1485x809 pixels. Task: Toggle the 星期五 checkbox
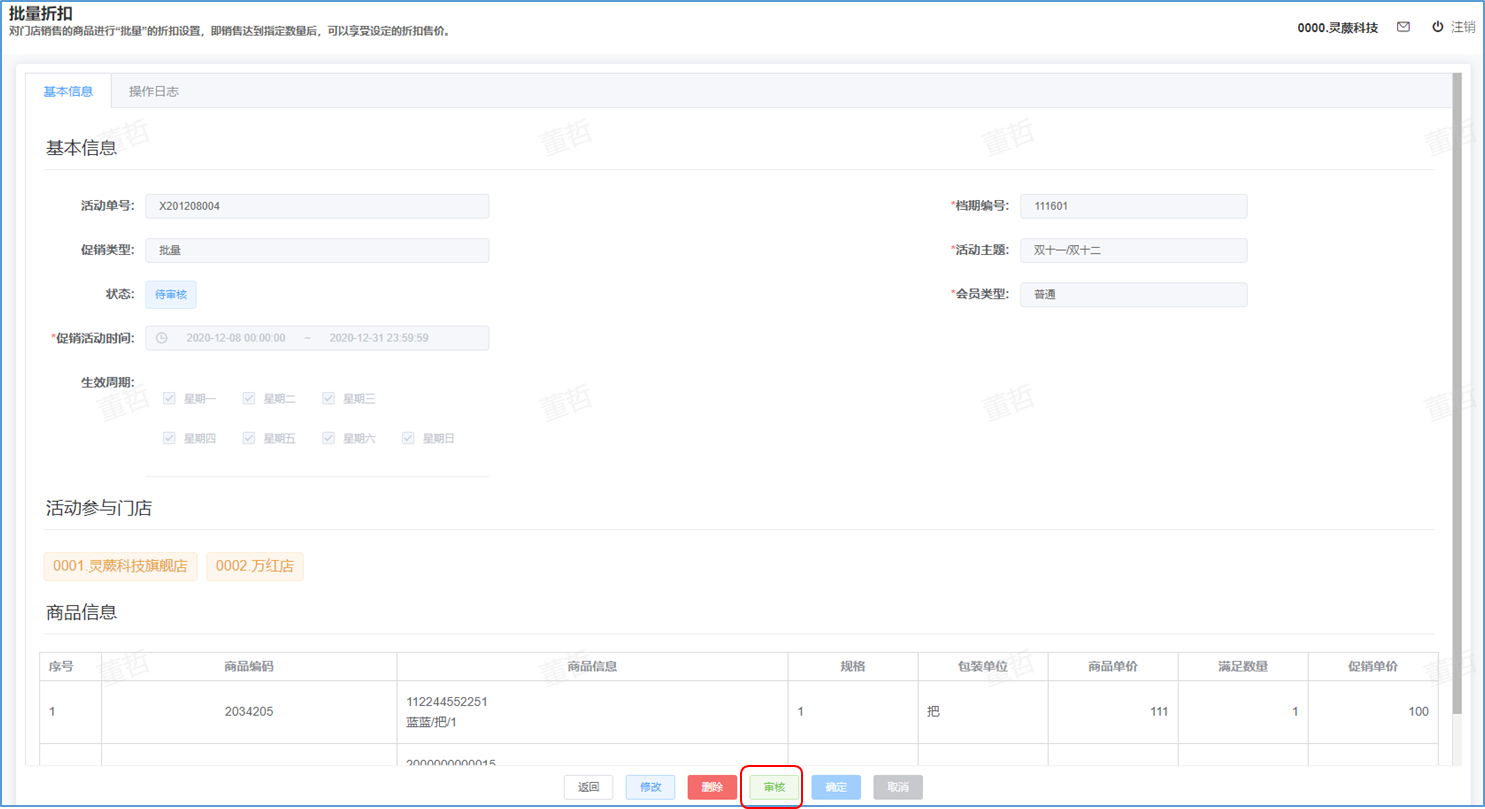(249, 438)
